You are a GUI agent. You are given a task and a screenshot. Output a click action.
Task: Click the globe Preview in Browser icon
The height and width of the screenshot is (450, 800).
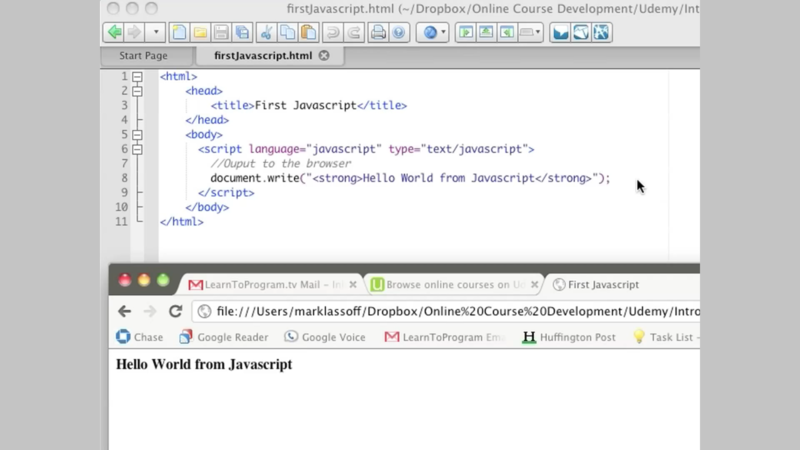tap(430, 32)
